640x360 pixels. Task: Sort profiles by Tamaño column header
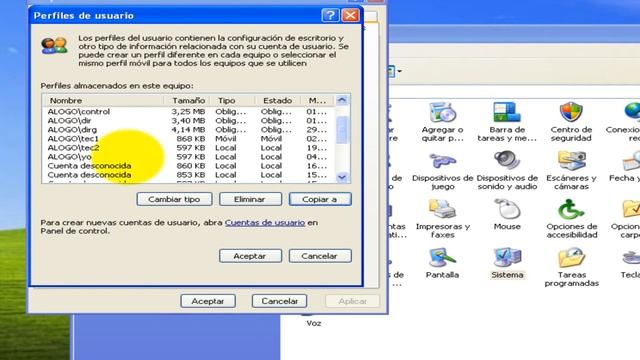pyautogui.click(x=187, y=100)
